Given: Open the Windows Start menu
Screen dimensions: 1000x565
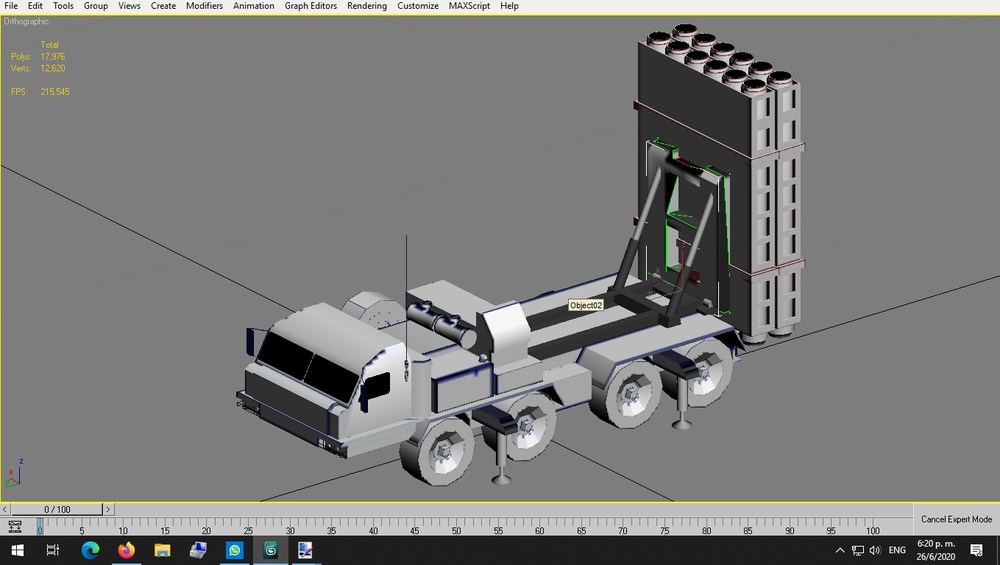Looking at the screenshot, I should click(17, 550).
